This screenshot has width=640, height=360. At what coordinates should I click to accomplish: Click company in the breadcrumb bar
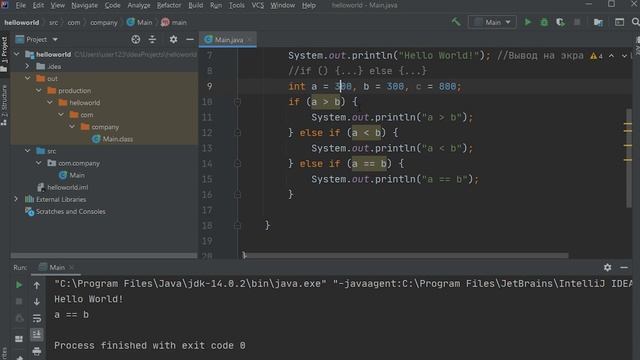pyautogui.click(x=104, y=22)
